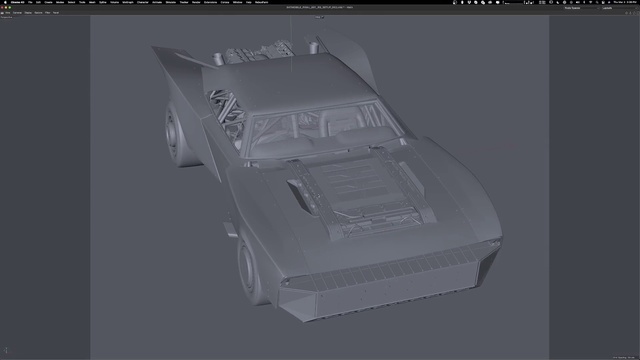Open the Modes menu
The width and height of the screenshot is (640, 360).
[x=60, y=2]
